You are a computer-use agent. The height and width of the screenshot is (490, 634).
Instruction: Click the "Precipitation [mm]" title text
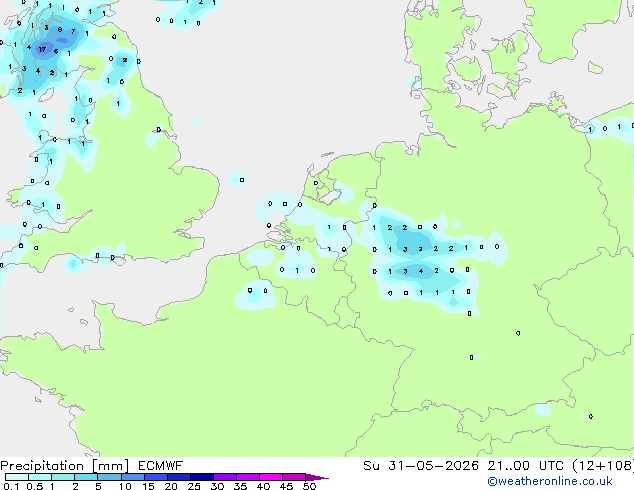click(x=65, y=466)
